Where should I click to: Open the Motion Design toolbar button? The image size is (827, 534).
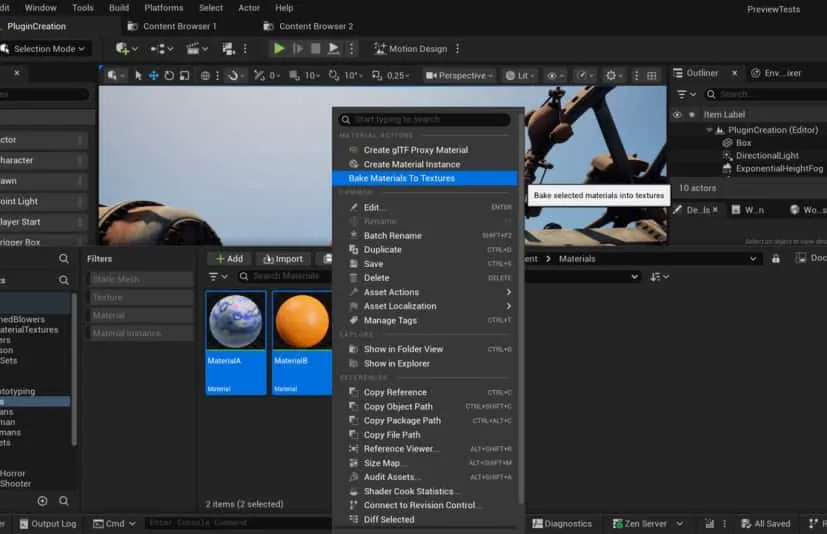coord(410,49)
